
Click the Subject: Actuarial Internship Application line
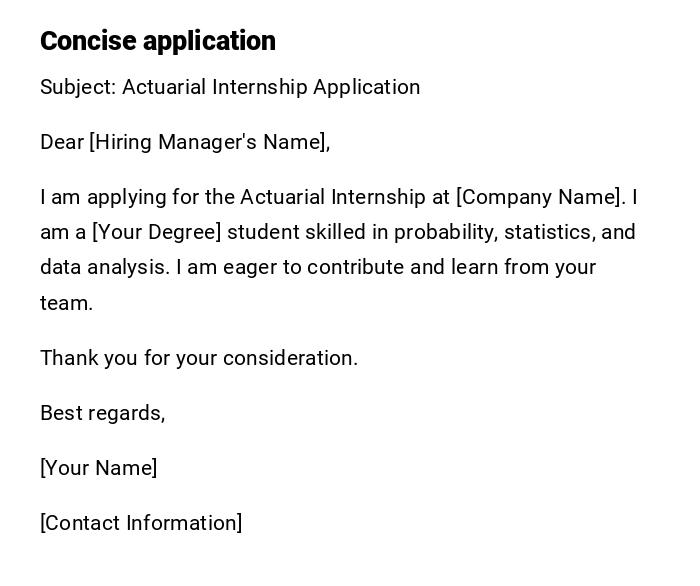(230, 87)
